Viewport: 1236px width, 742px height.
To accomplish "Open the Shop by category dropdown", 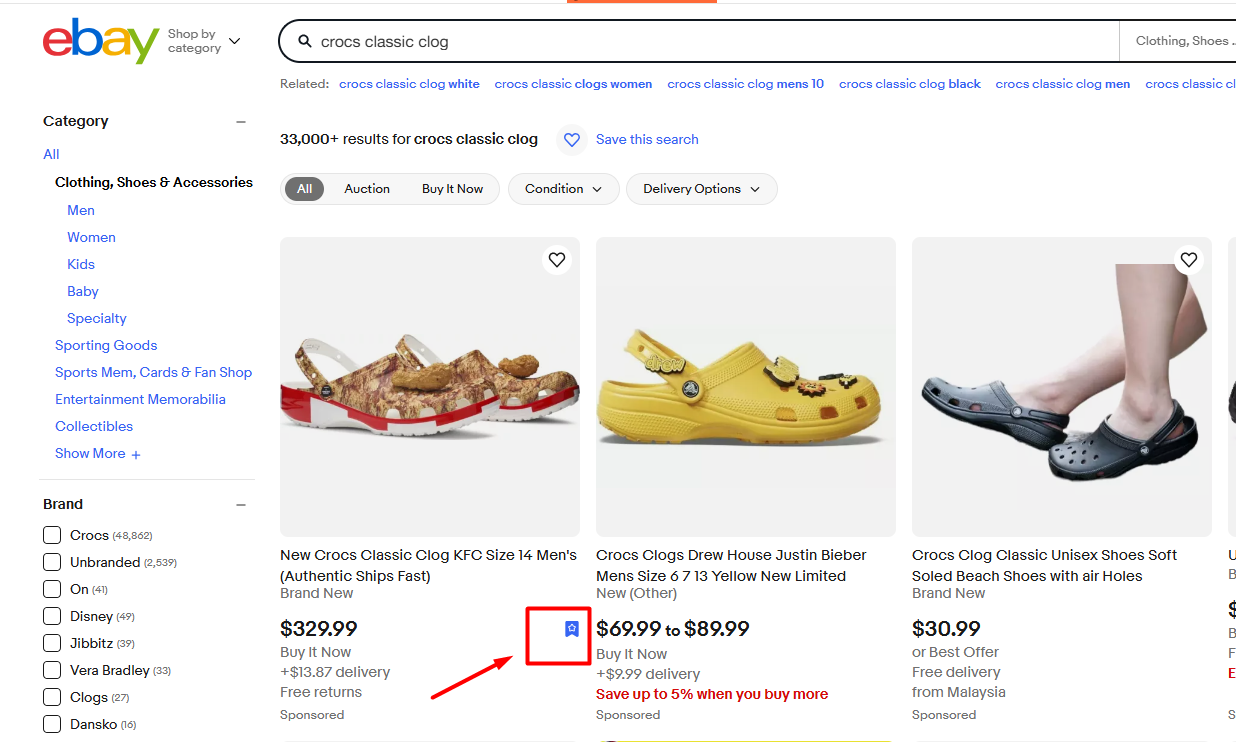I will (205, 40).
